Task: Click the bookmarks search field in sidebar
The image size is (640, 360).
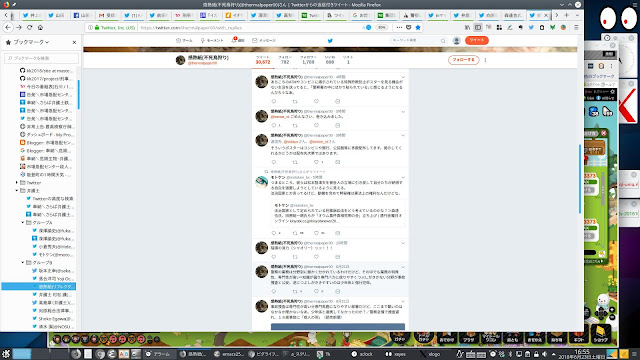Action: 41,58
